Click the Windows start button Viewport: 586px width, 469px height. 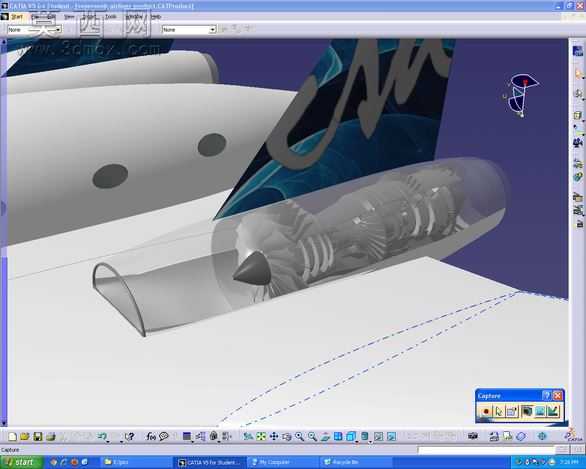click(22, 462)
